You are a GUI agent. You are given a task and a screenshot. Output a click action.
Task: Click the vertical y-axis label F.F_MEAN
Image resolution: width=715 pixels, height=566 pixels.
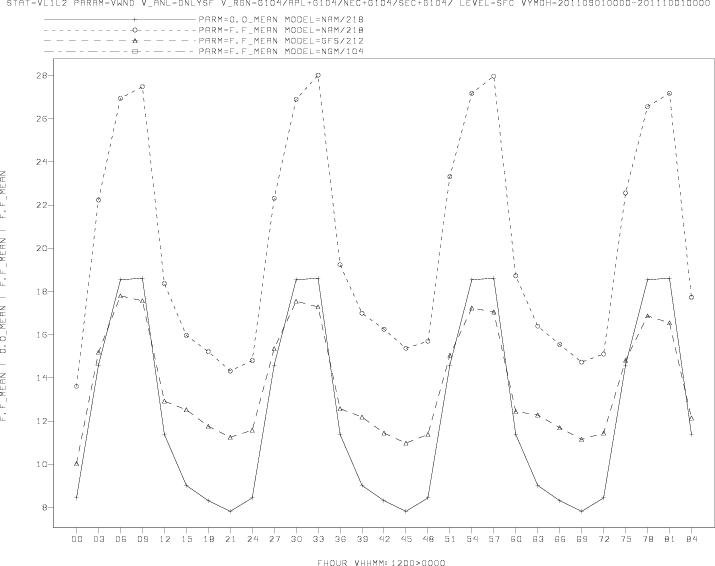[x=3, y=296]
